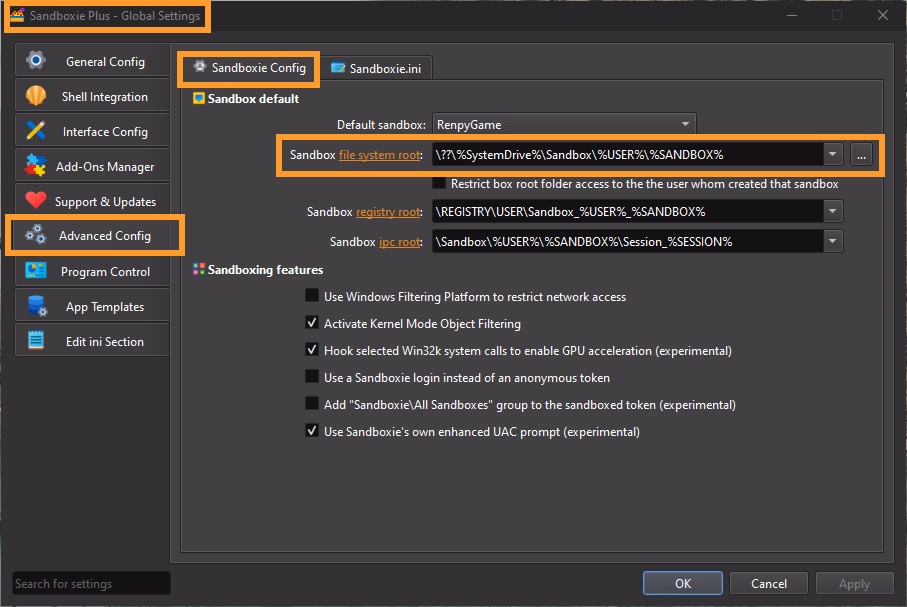Click the Support & Updates heart icon
907x607 pixels.
click(36, 201)
